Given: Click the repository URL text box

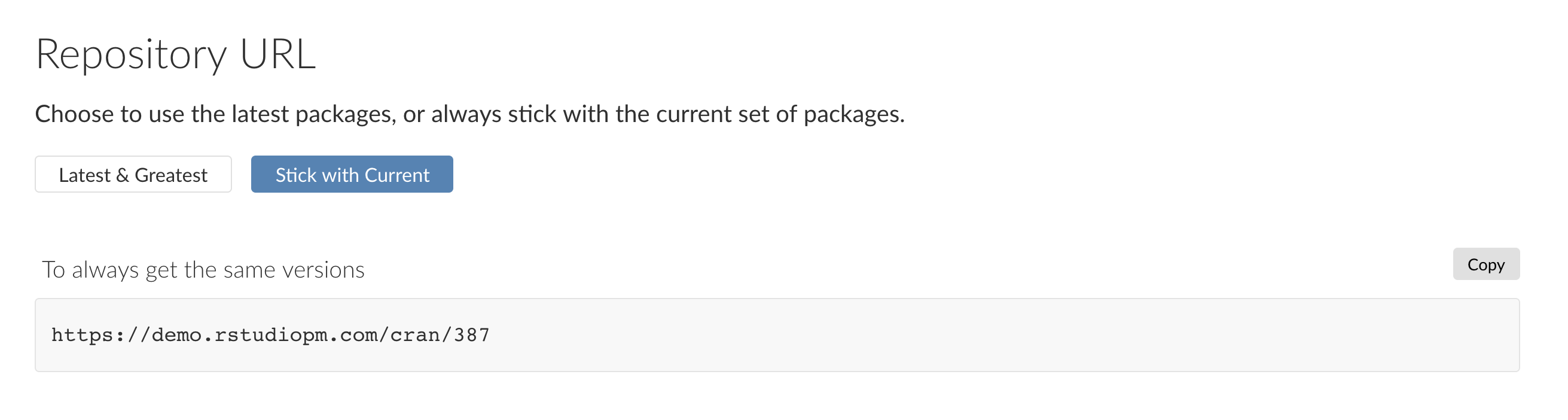Looking at the screenshot, I should (x=777, y=335).
